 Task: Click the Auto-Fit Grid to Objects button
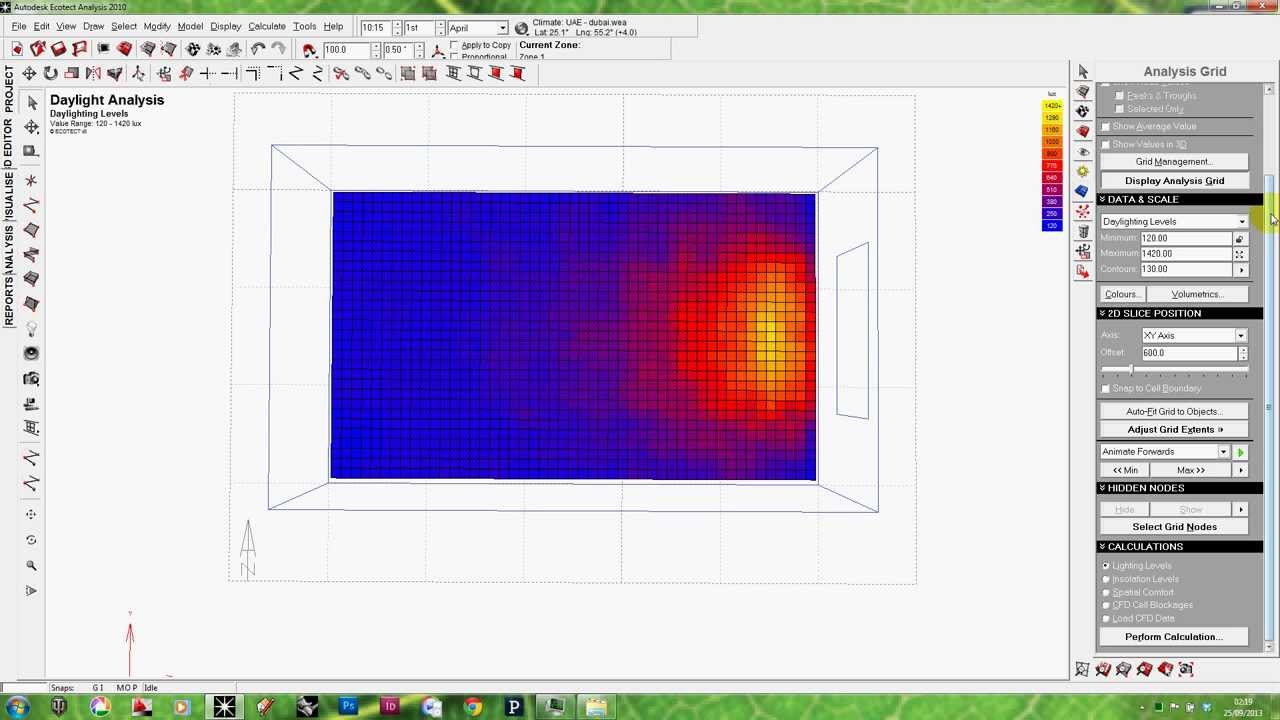click(1173, 412)
